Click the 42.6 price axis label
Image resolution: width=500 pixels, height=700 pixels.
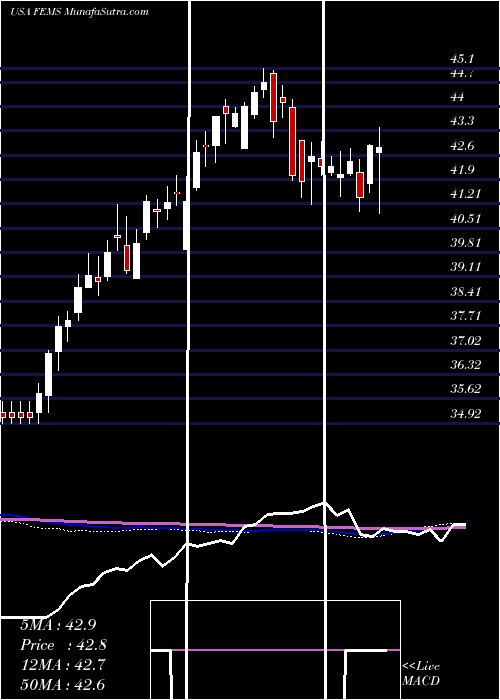point(462,146)
